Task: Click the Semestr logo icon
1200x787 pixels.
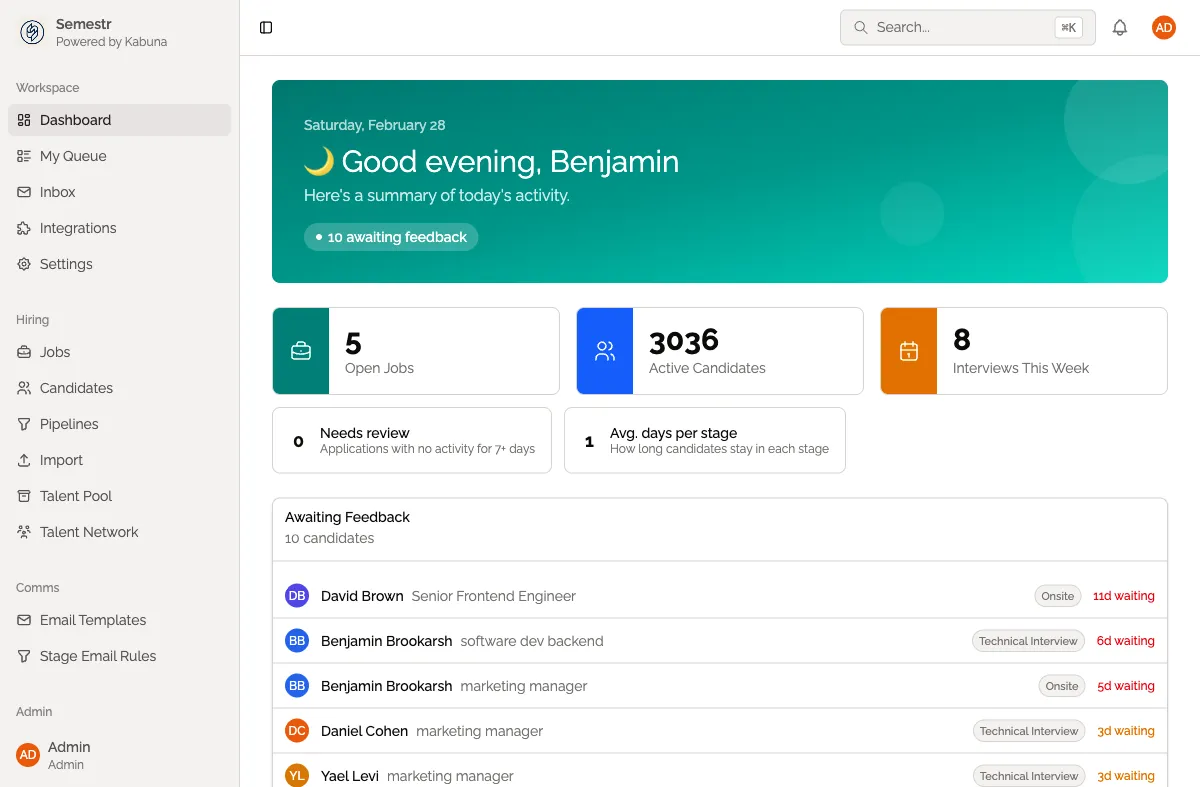Action: tap(32, 33)
